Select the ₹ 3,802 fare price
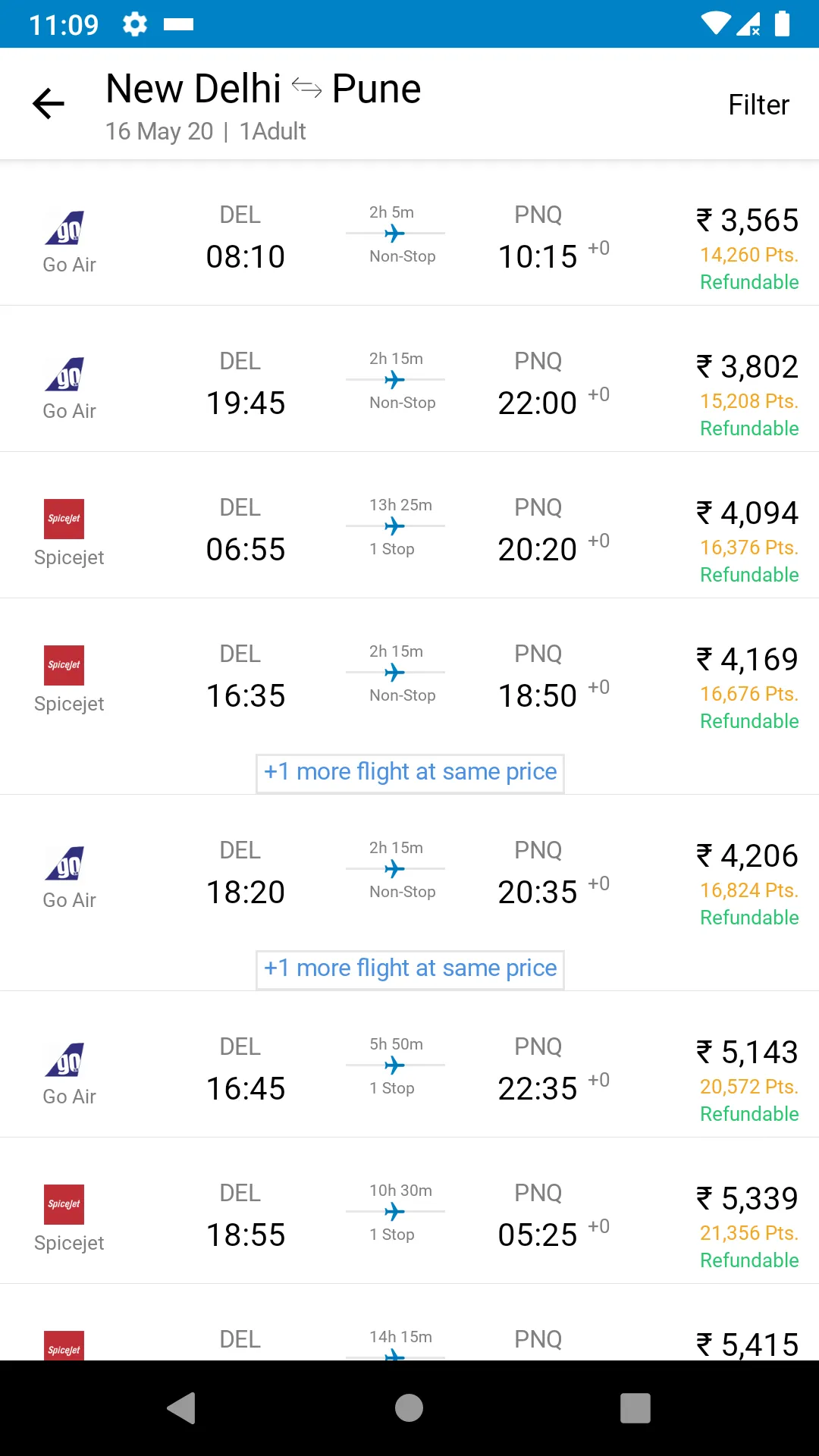 click(748, 367)
